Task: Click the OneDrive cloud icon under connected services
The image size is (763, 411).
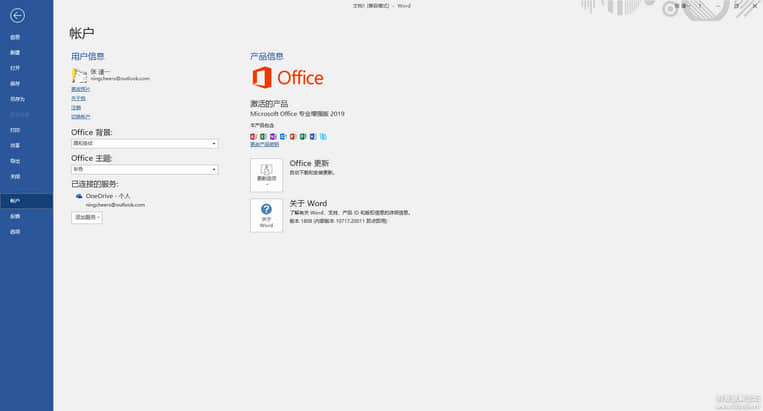Action: [x=79, y=196]
